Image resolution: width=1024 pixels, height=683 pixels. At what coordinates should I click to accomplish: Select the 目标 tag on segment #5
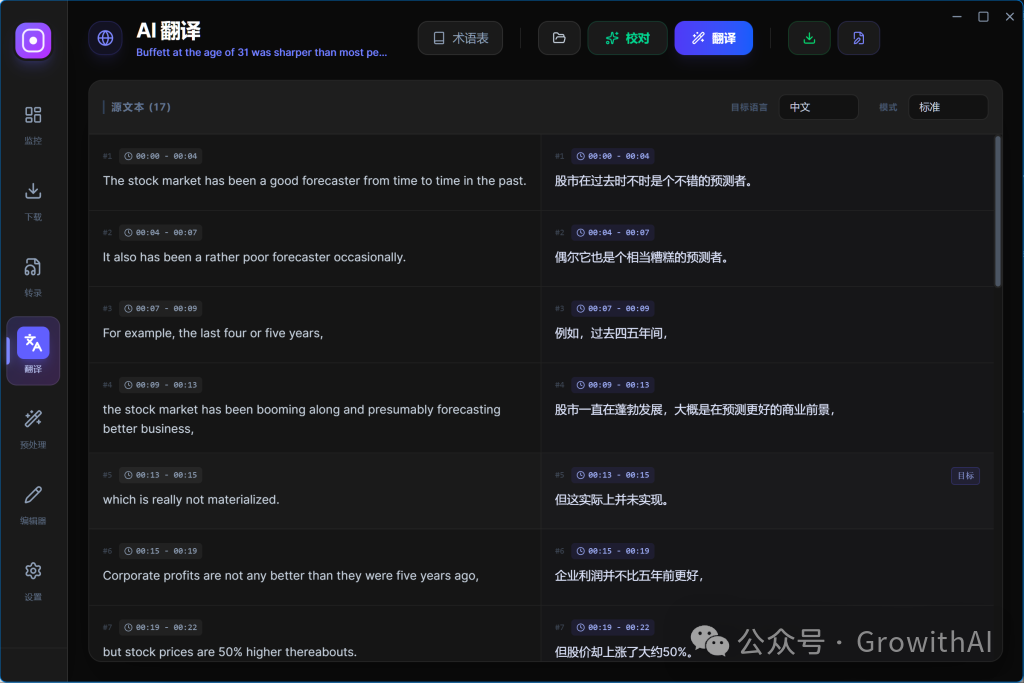(965, 475)
